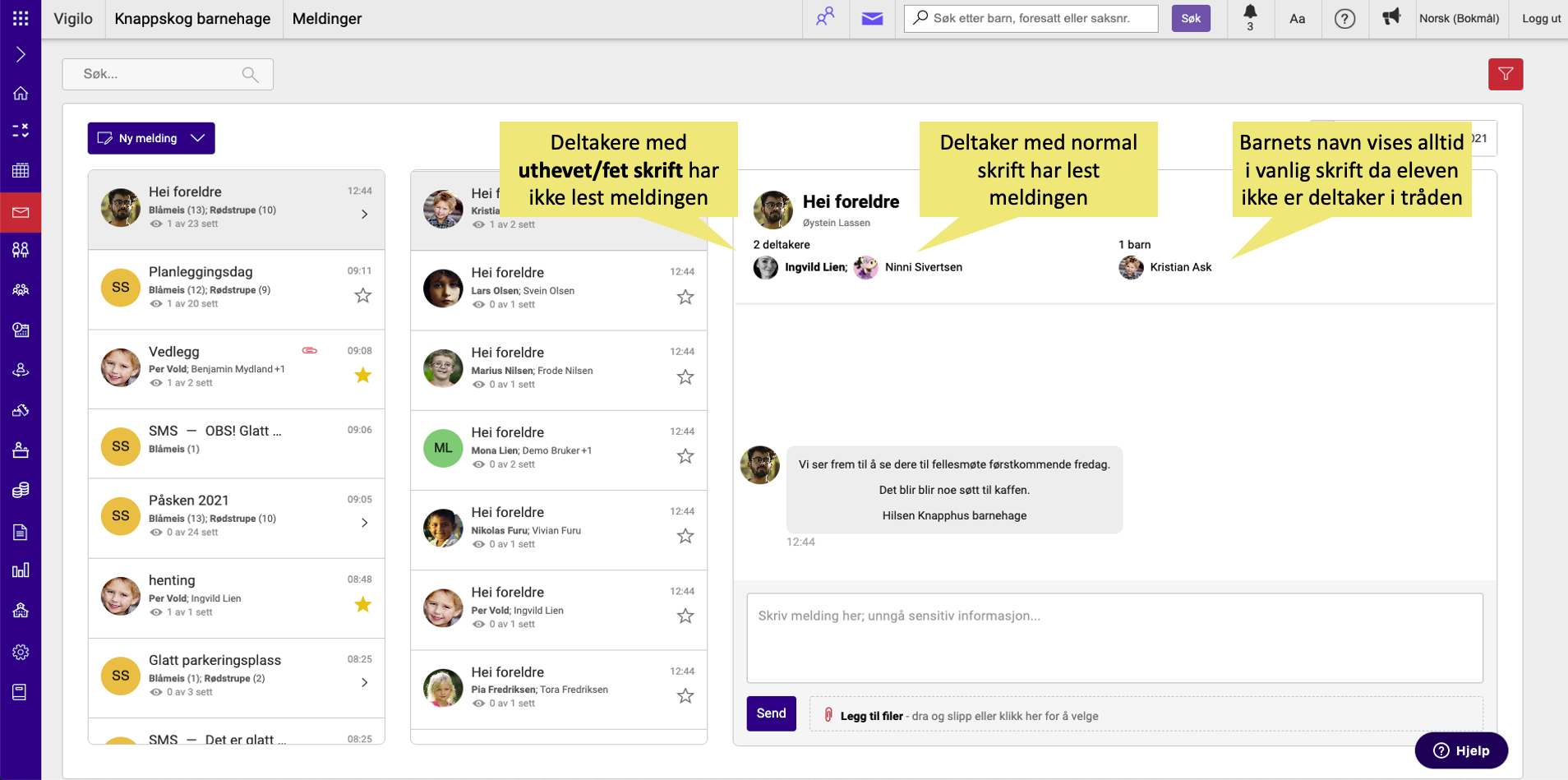Toggle star on Lars Olsen thread
The image size is (1568, 780).
(685, 297)
